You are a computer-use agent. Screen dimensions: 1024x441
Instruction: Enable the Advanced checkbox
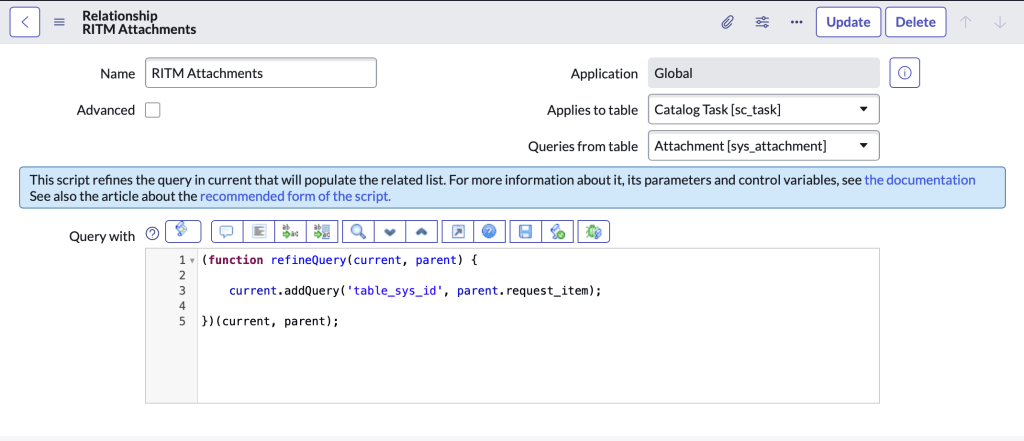tap(153, 110)
